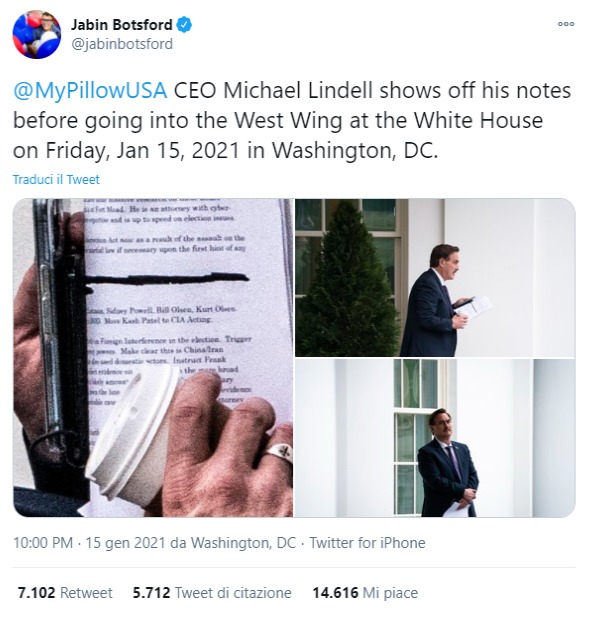
Task: Open the Twitter for iPhone source link
Action: (367, 543)
